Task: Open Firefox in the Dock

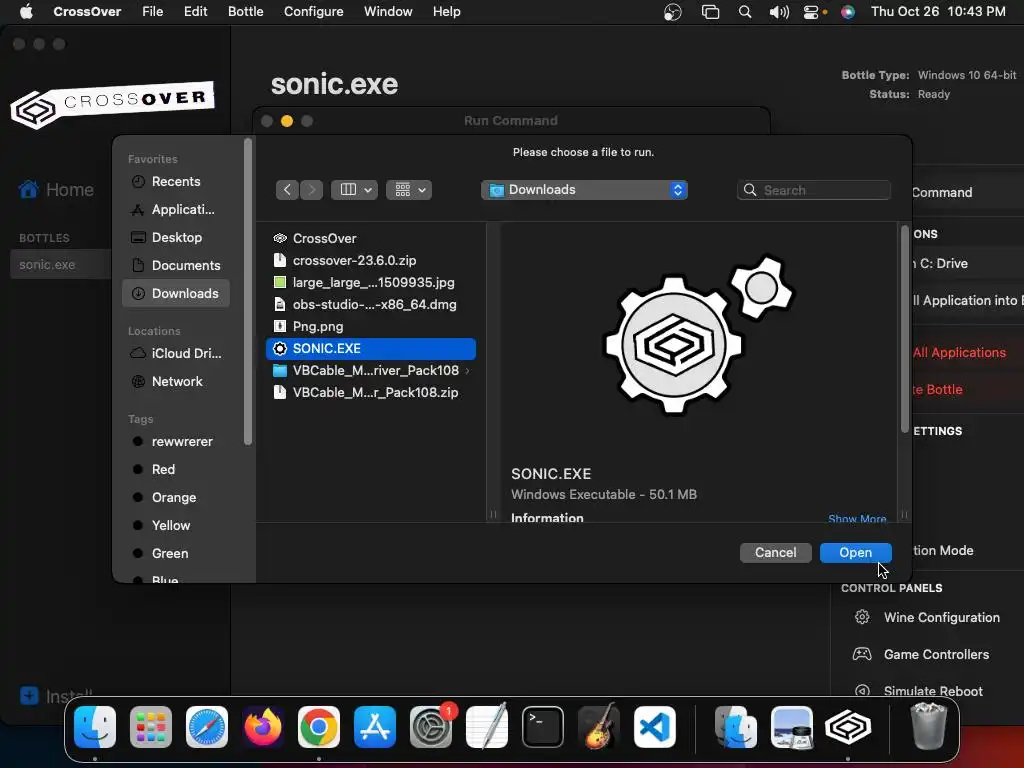Action: click(263, 727)
